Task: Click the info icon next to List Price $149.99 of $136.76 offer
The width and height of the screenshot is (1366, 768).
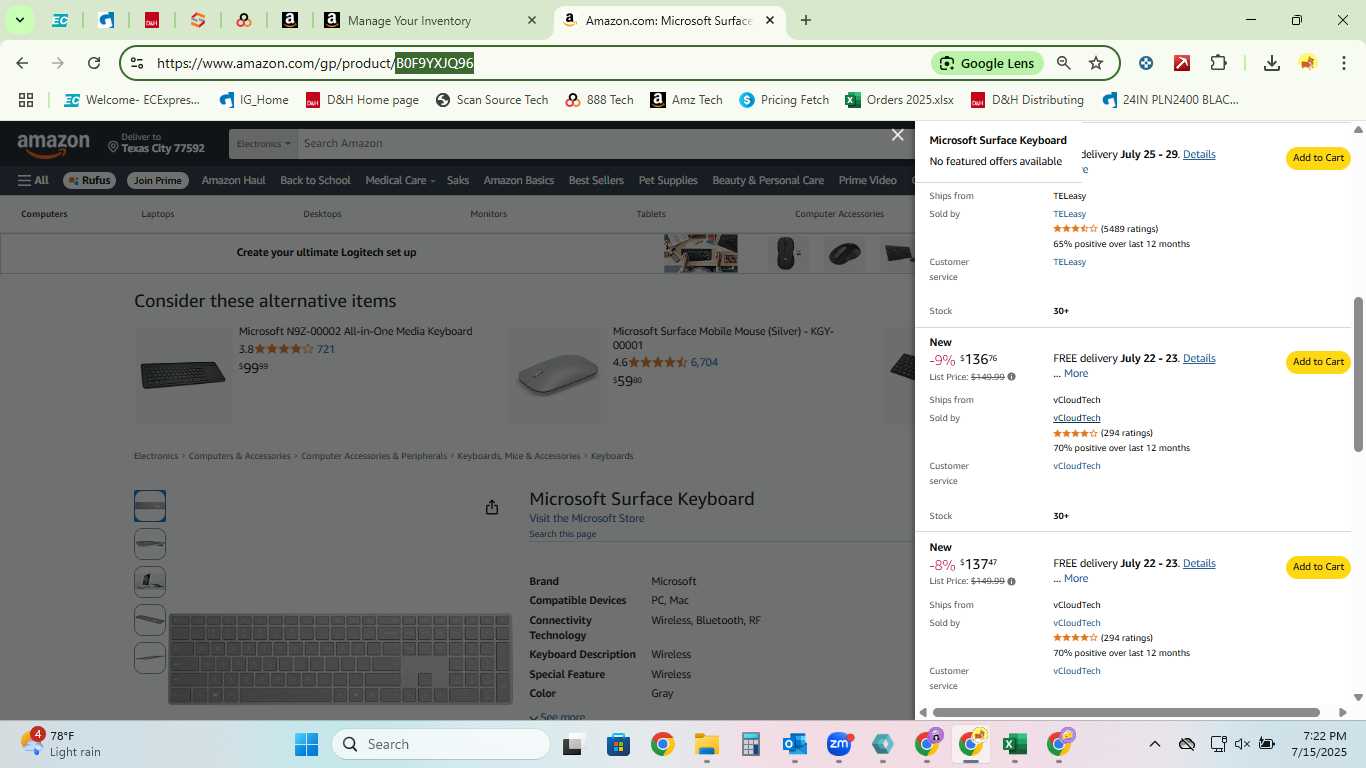Action: [x=1011, y=377]
